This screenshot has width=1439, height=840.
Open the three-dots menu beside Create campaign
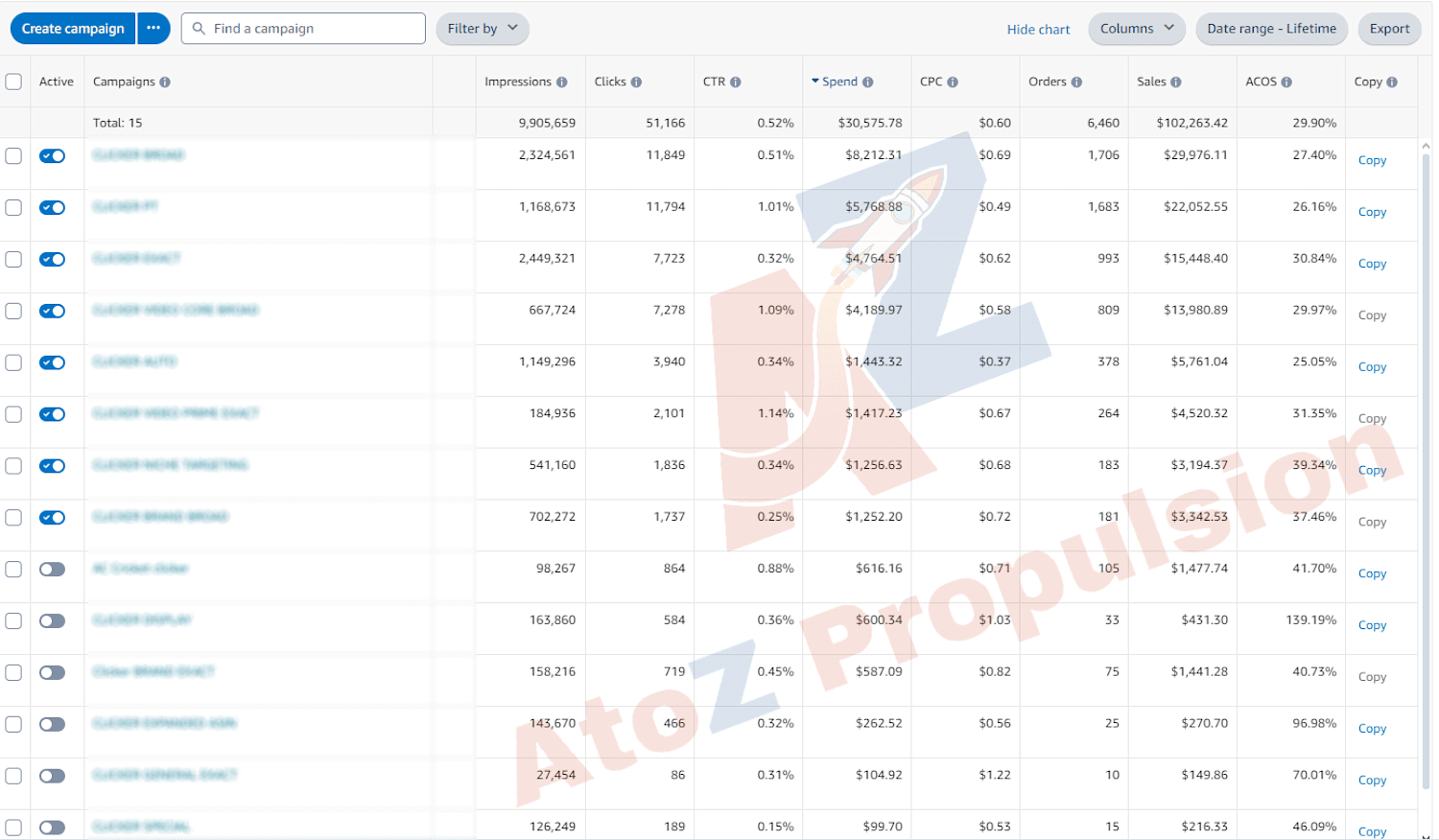[153, 28]
